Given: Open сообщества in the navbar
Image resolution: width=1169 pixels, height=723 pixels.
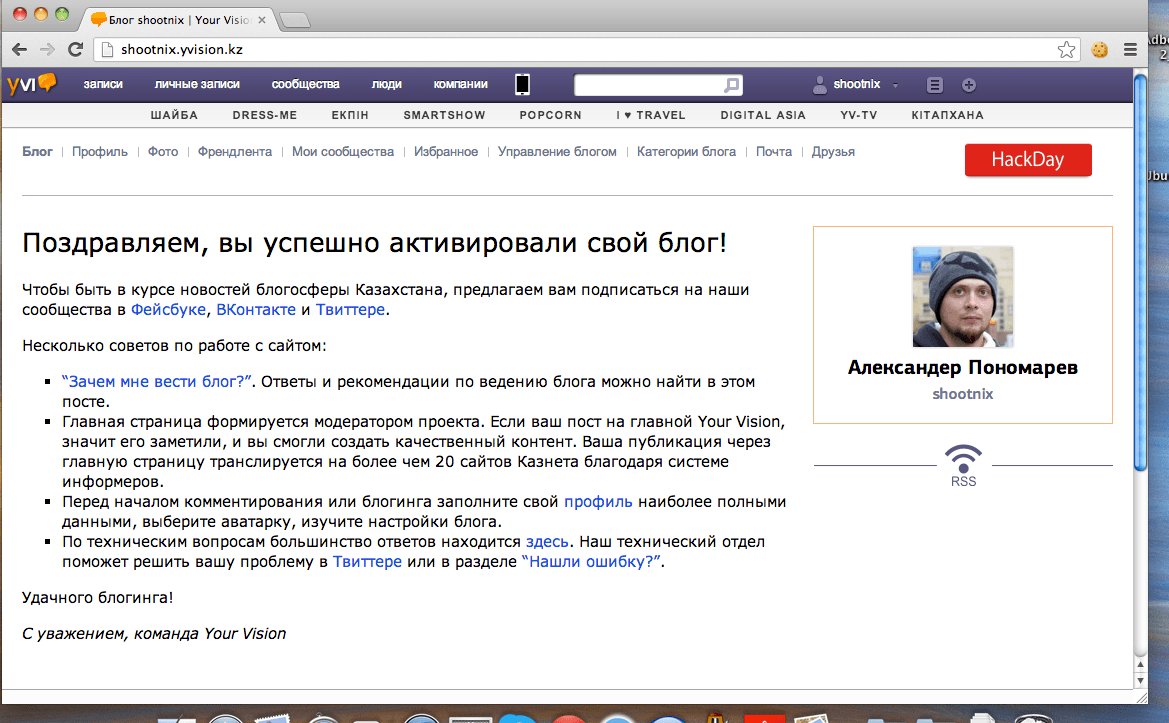Looking at the screenshot, I should (x=306, y=84).
